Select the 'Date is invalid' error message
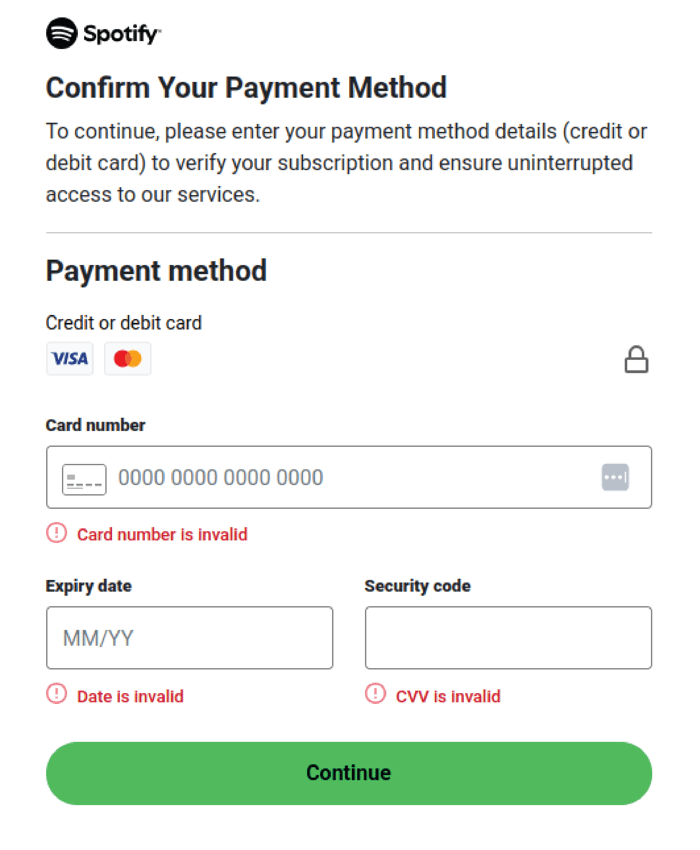The height and width of the screenshot is (850, 700). point(130,696)
